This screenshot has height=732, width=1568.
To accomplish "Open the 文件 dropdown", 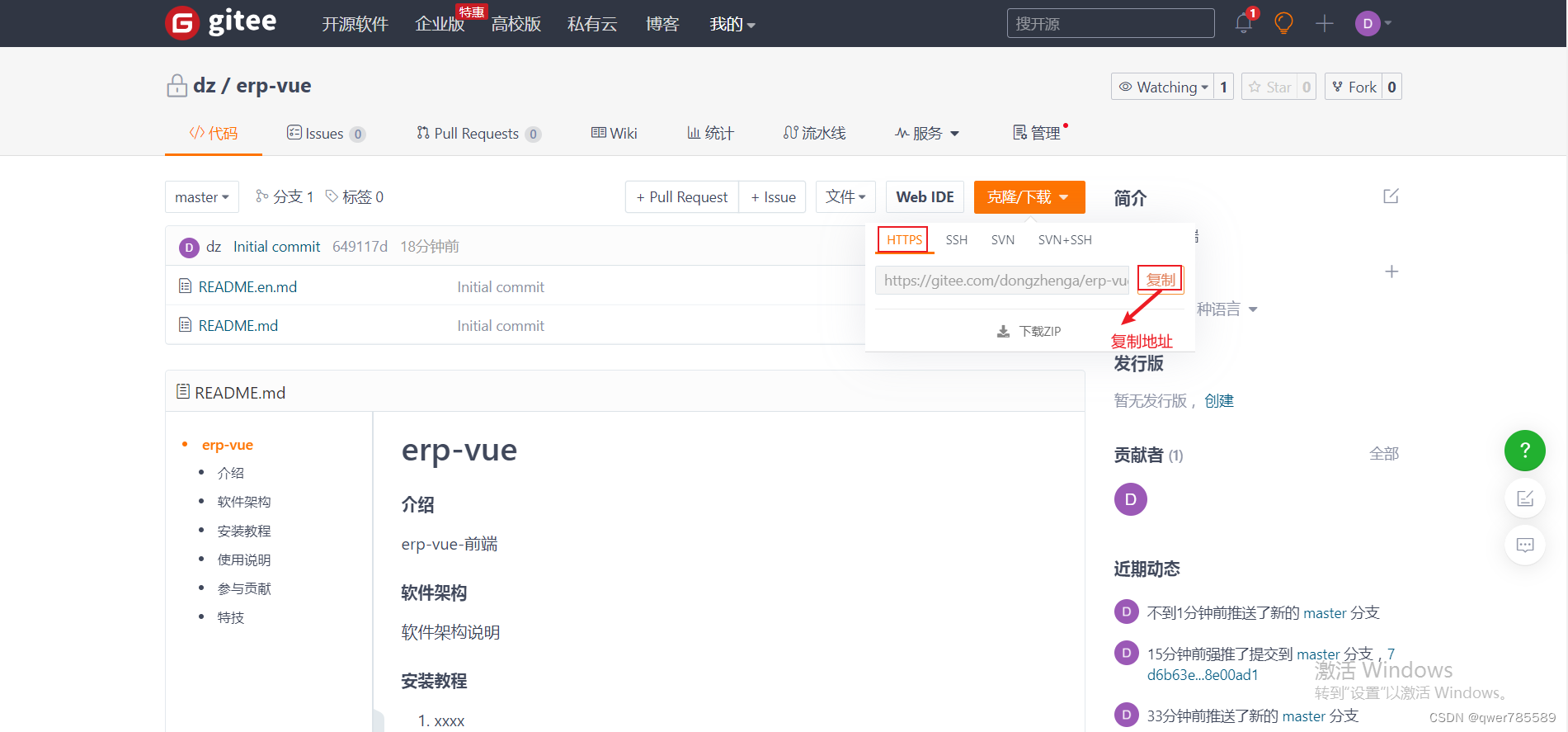I will [x=845, y=197].
